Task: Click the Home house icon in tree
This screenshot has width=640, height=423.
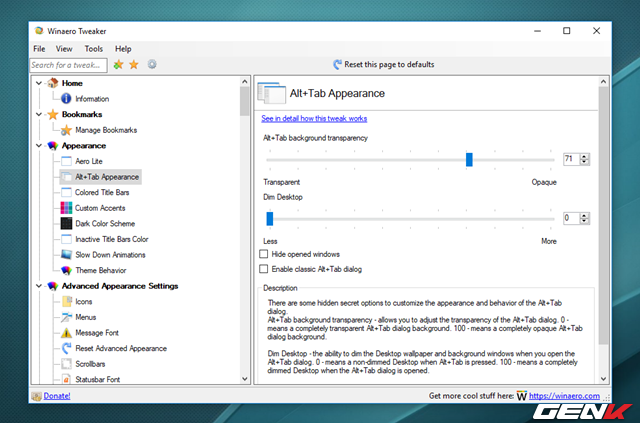Action: (x=53, y=83)
